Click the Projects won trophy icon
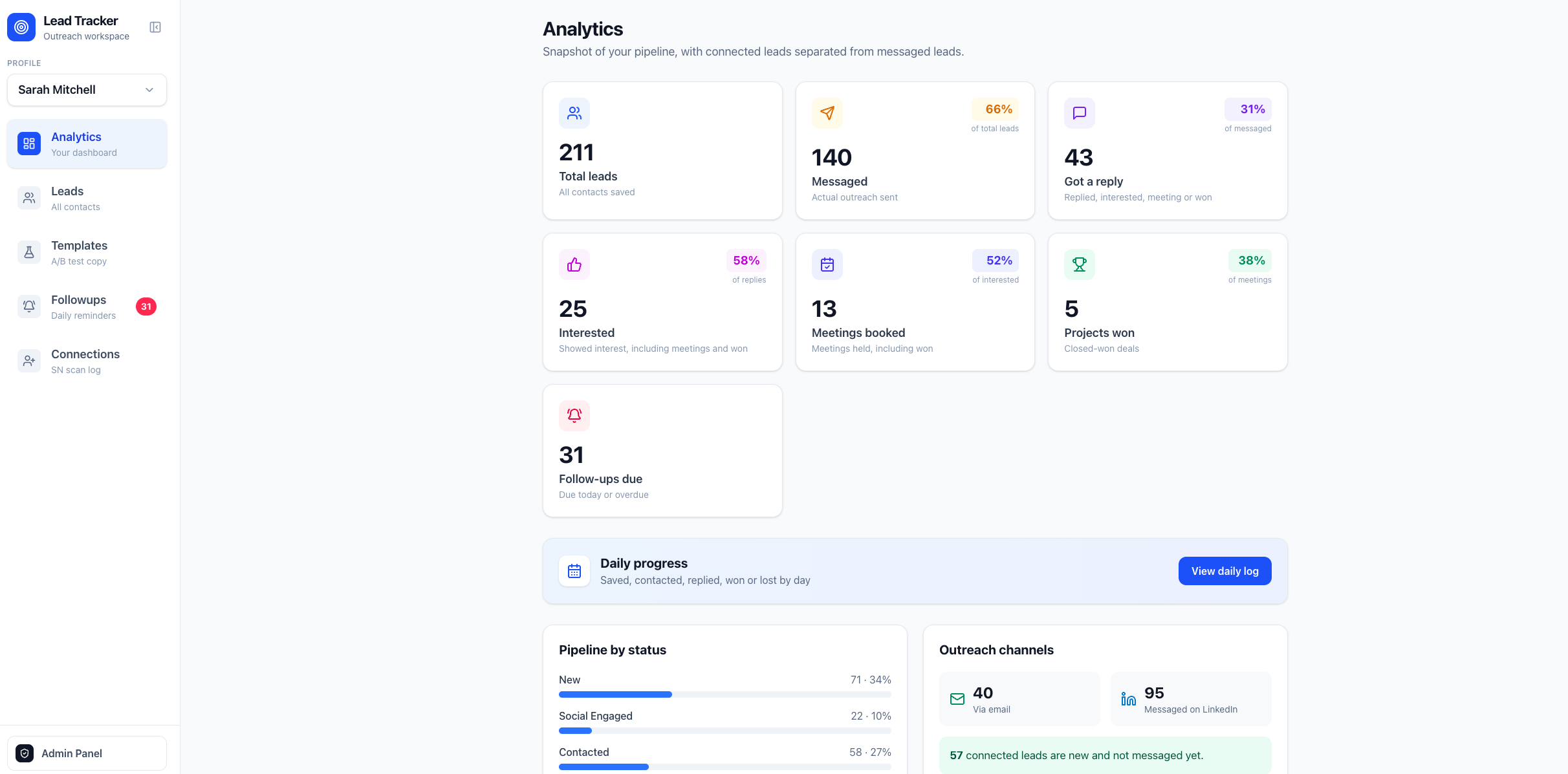The width and height of the screenshot is (1568, 774). click(1080, 264)
